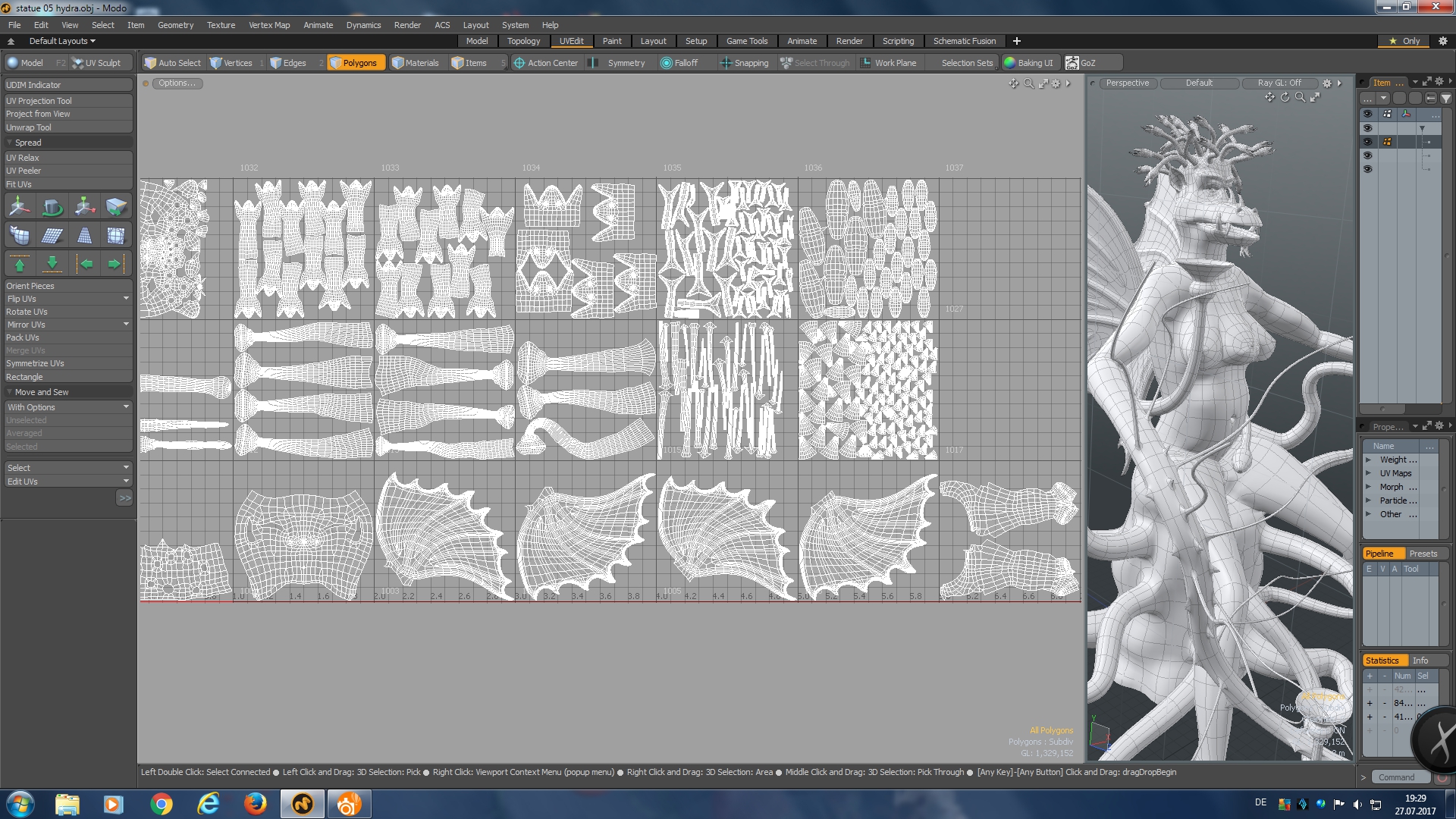The image size is (1456, 819).
Task: Click the align UVs up arrow icon
Action: pyautogui.click(x=20, y=264)
